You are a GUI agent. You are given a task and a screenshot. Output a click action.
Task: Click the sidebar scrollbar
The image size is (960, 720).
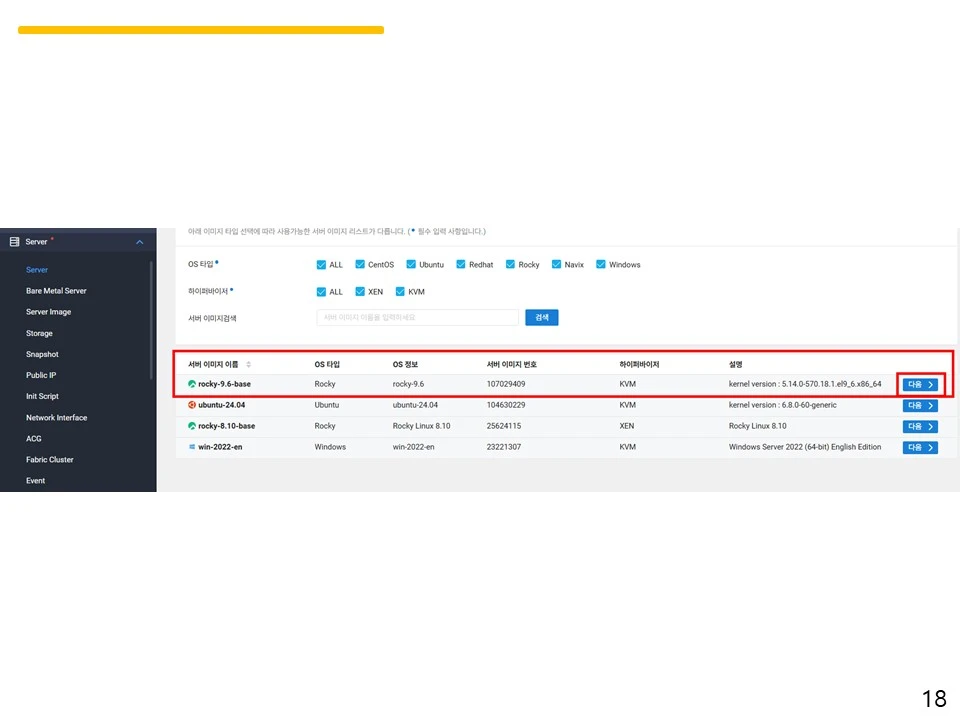[x=151, y=320]
